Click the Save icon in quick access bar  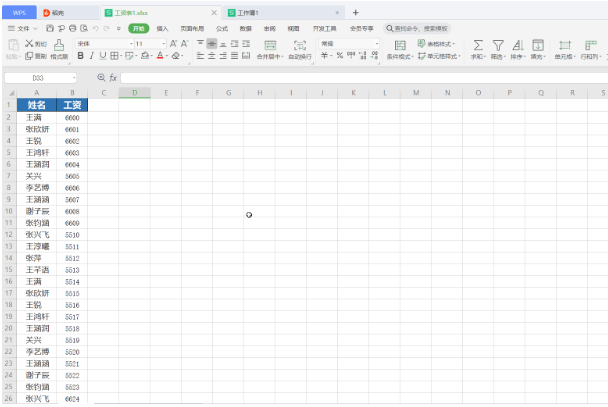coord(50,28)
